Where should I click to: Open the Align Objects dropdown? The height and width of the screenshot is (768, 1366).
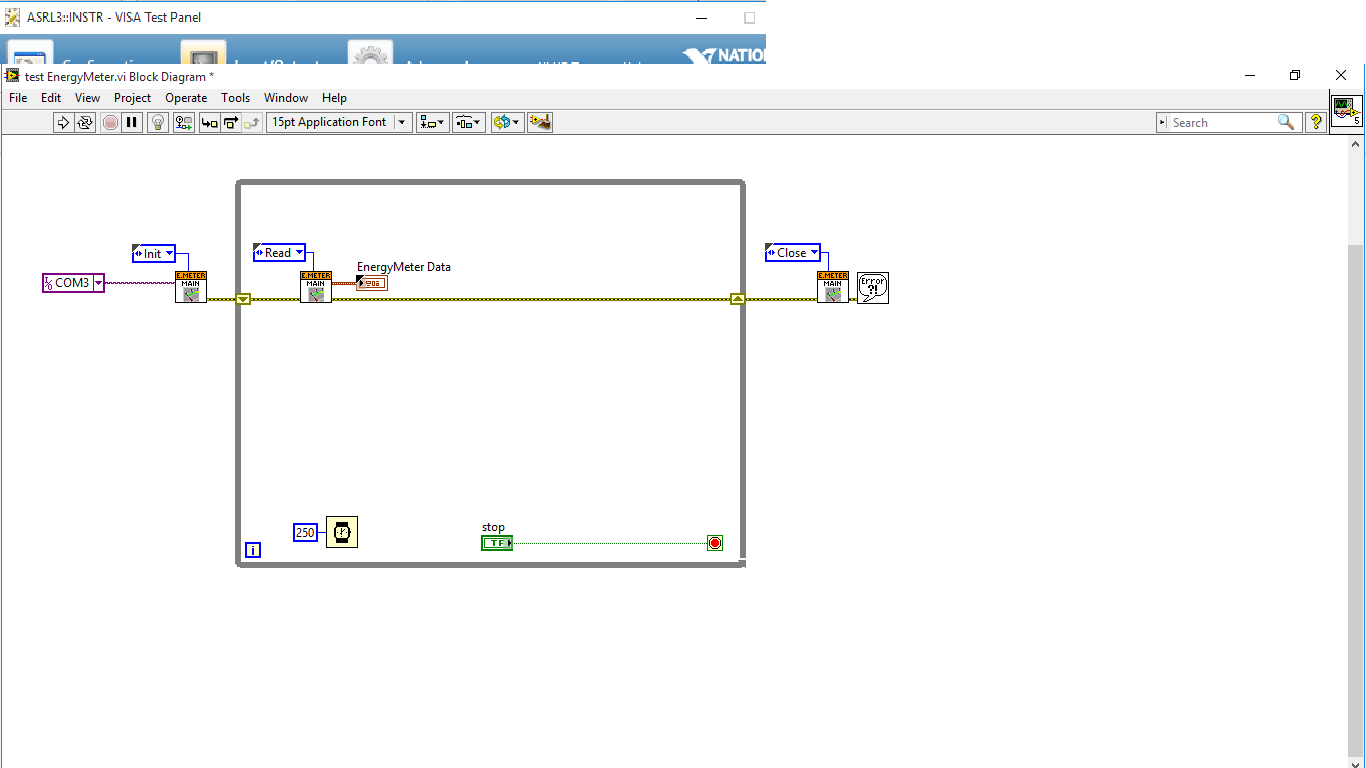(x=433, y=122)
